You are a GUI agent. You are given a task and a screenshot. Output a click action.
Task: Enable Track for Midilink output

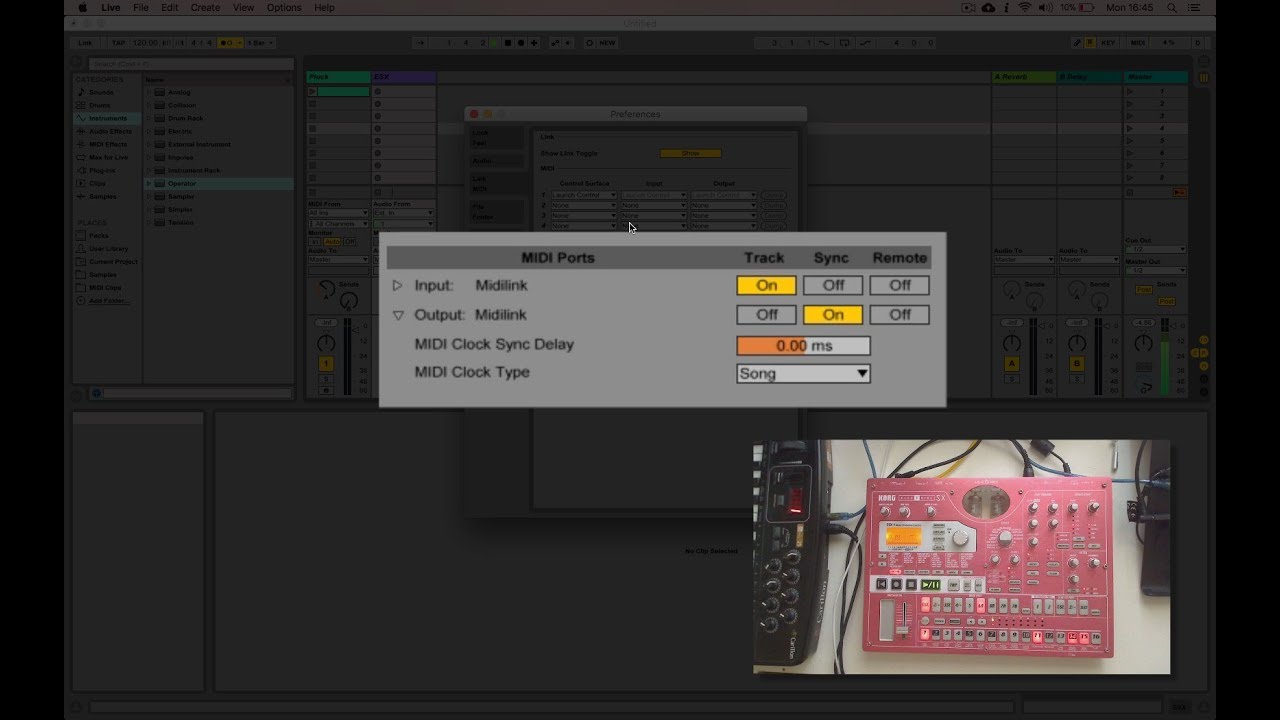[x=767, y=314]
